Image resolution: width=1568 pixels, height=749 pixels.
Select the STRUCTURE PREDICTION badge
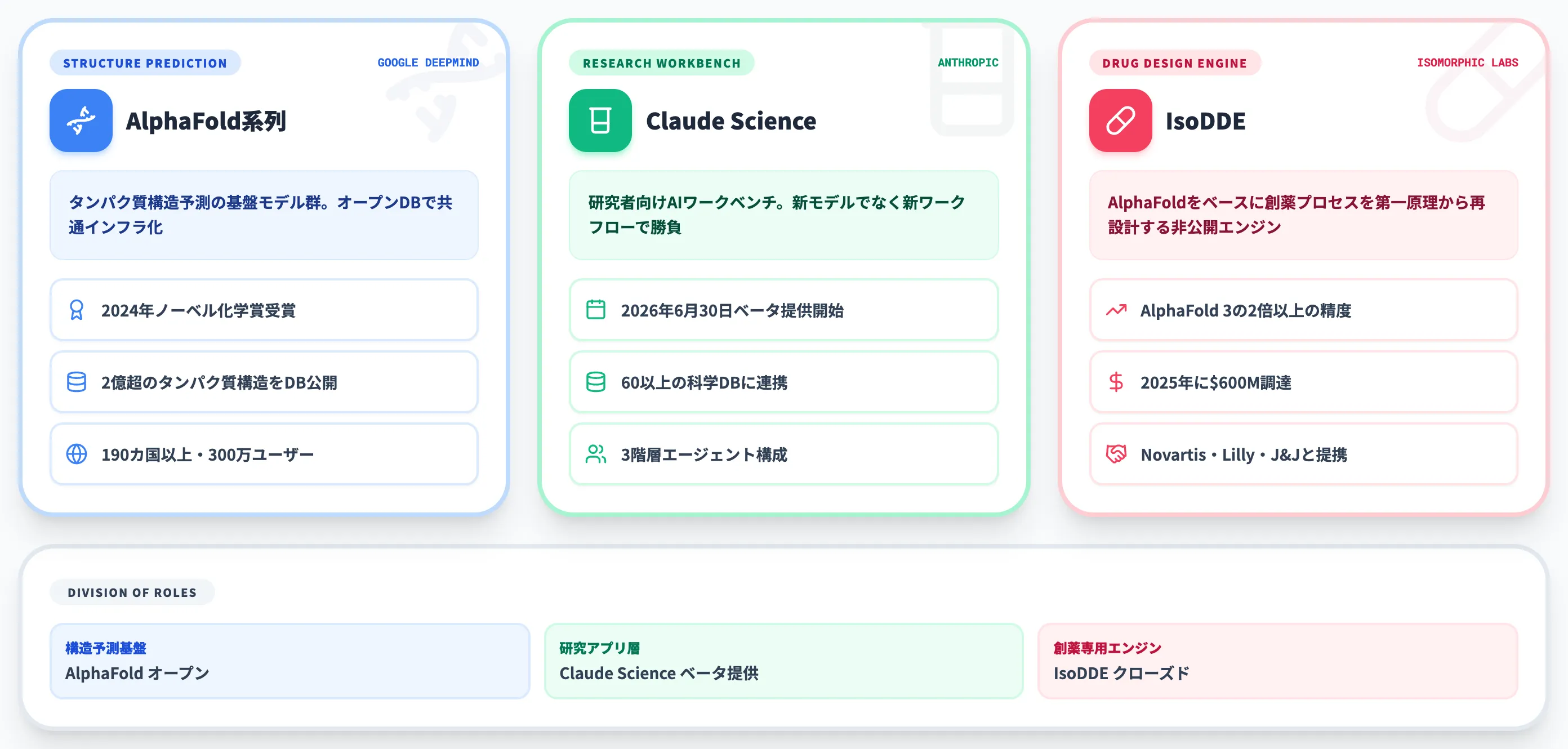[145, 63]
